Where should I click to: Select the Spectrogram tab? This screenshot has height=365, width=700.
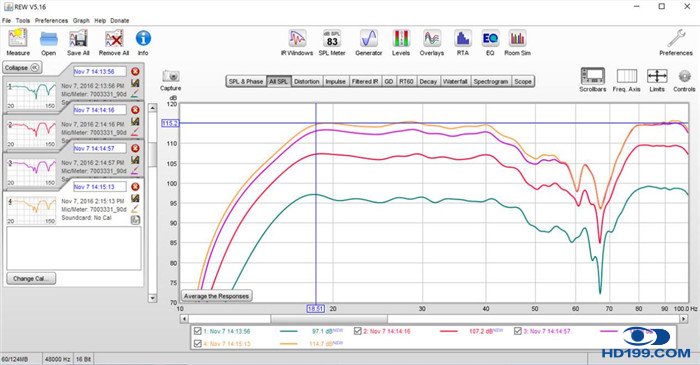point(490,81)
